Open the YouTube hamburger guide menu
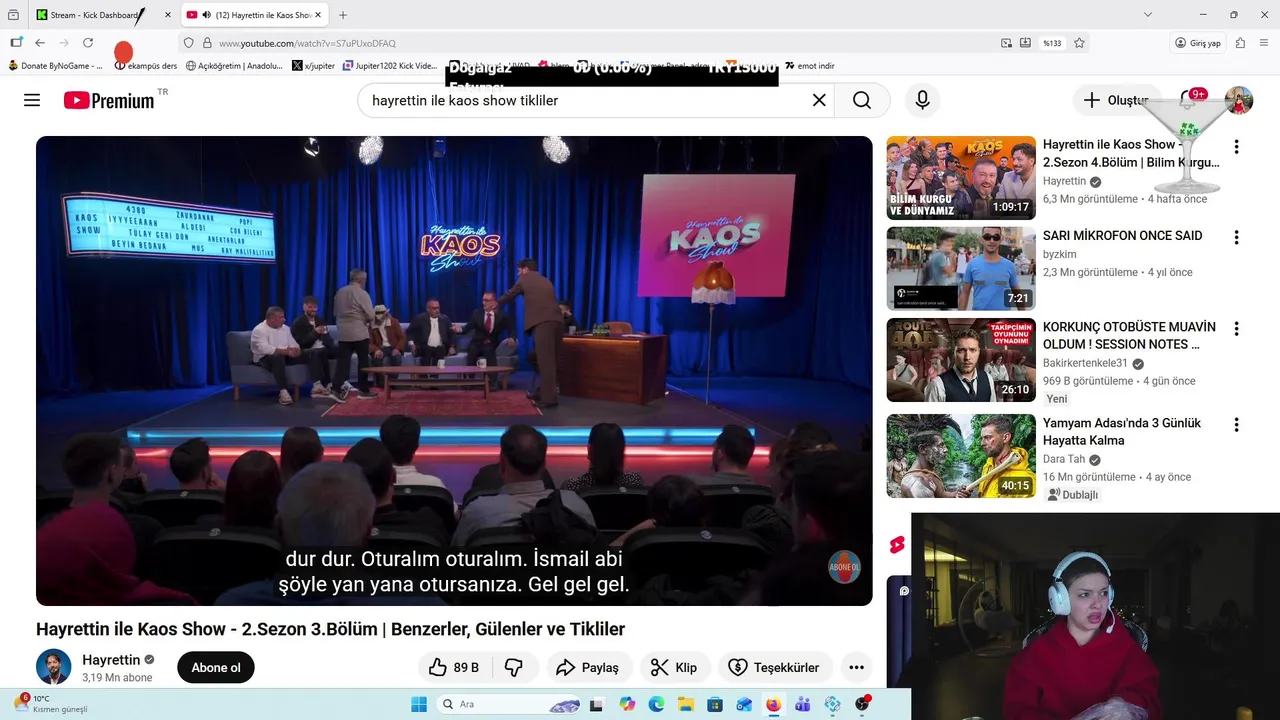This screenshot has width=1280, height=720. (32, 100)
